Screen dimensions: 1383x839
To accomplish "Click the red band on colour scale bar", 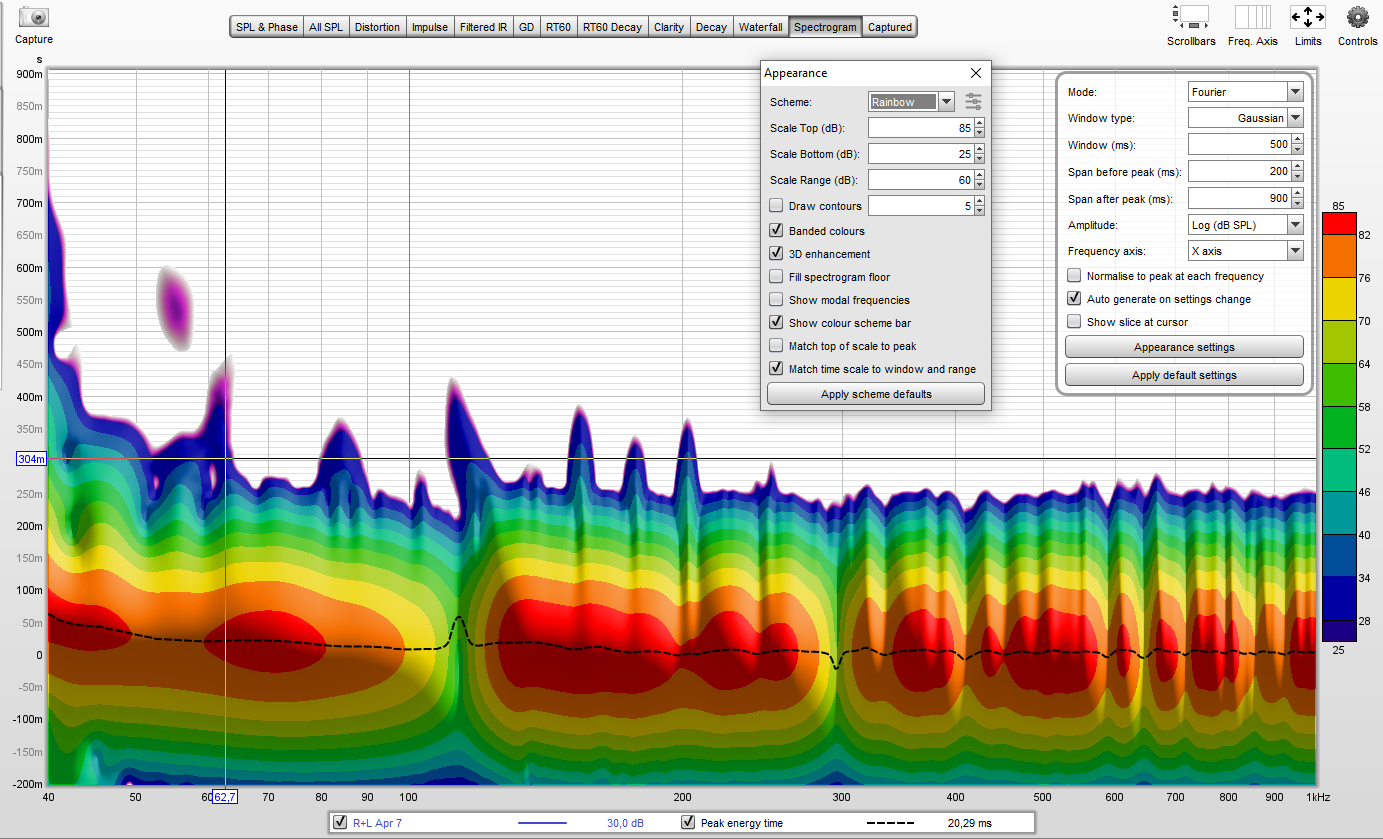I will (1339, 225).
